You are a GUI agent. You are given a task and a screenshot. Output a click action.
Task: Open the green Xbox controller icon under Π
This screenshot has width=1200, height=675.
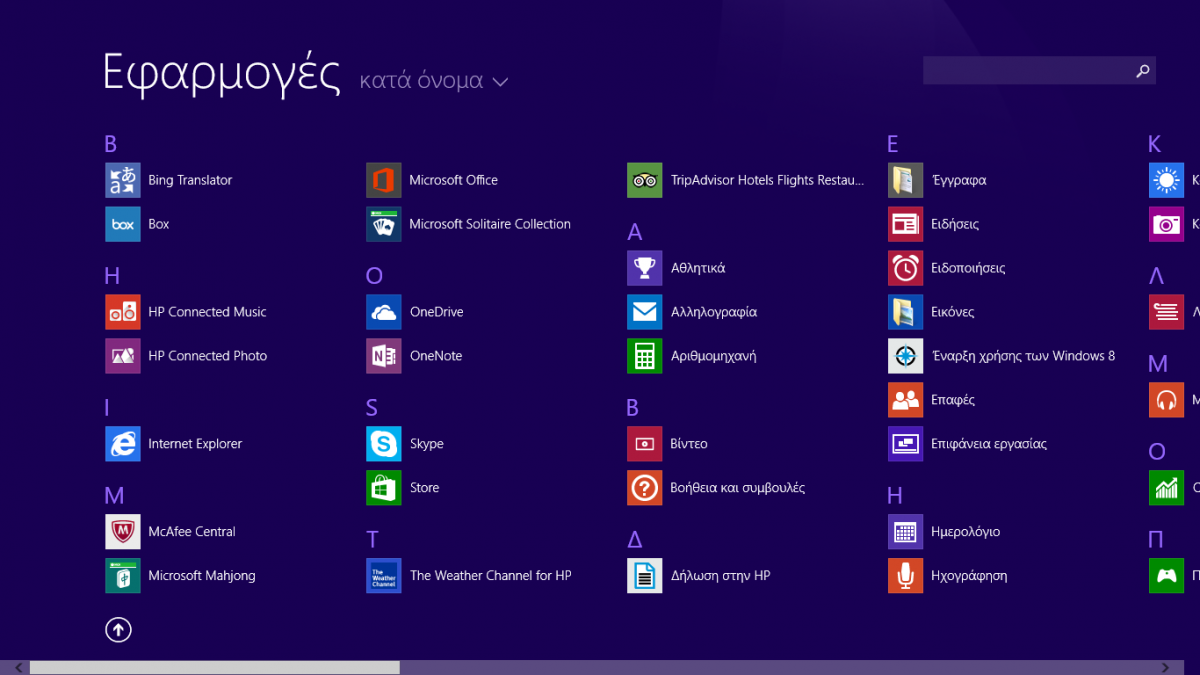pos(1166,576)
